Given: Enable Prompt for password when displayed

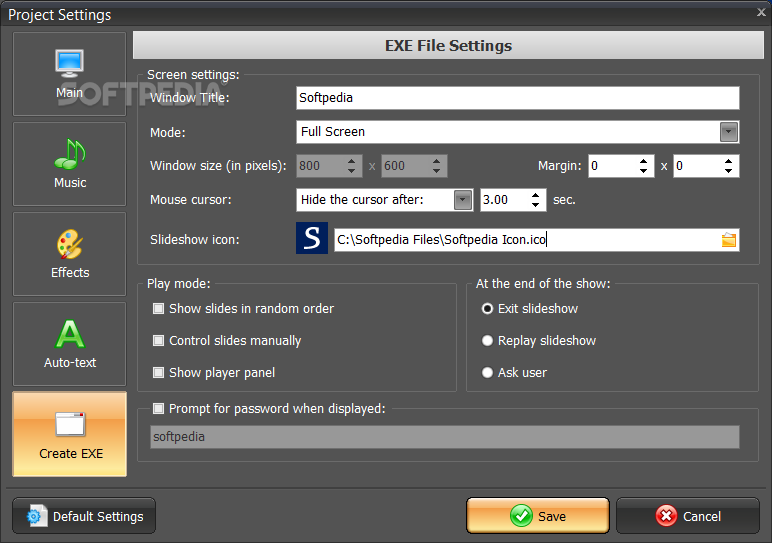Looking at the screenshot, I should (159, 409).
